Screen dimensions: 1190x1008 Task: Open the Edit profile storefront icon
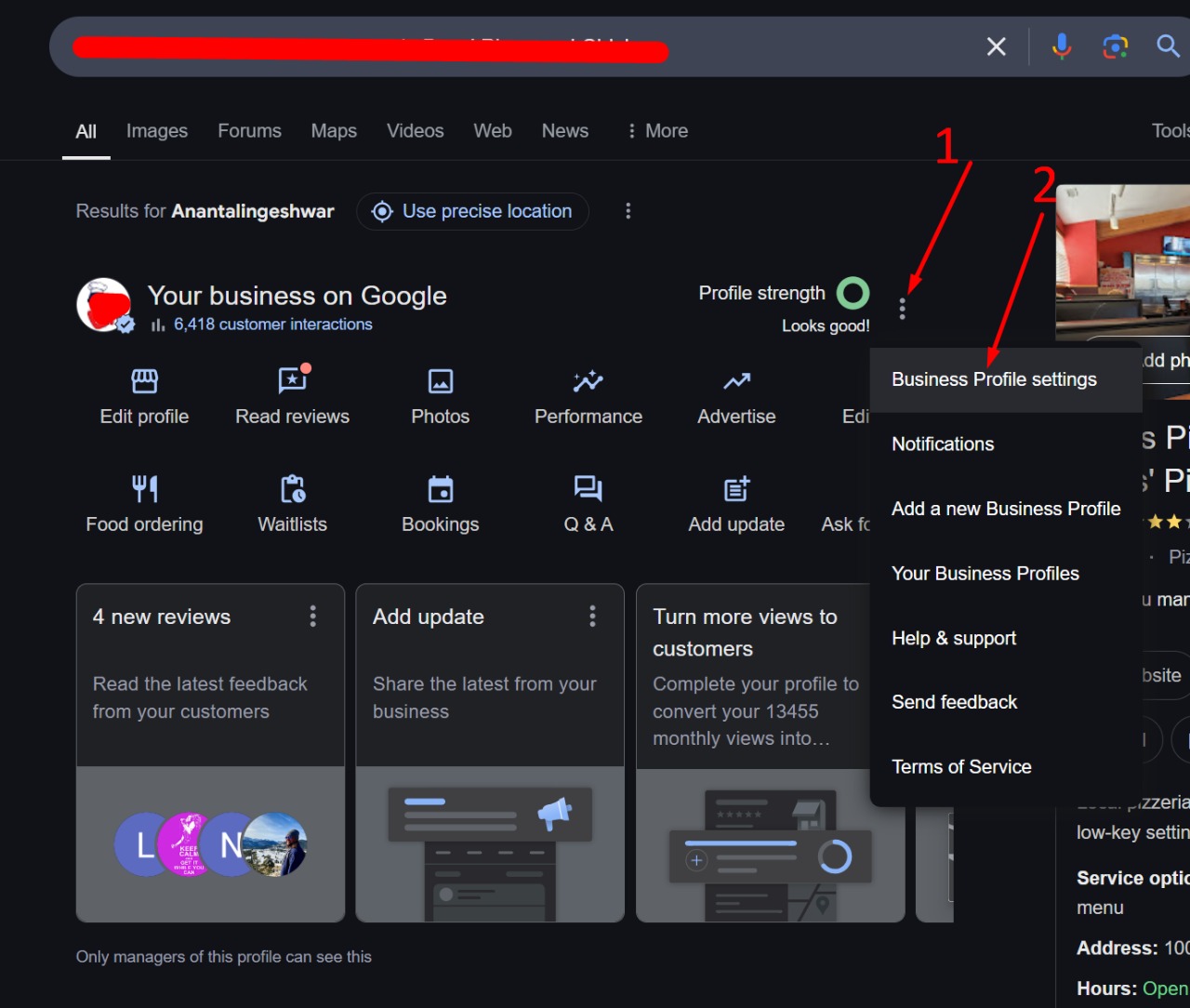(144, 381)
